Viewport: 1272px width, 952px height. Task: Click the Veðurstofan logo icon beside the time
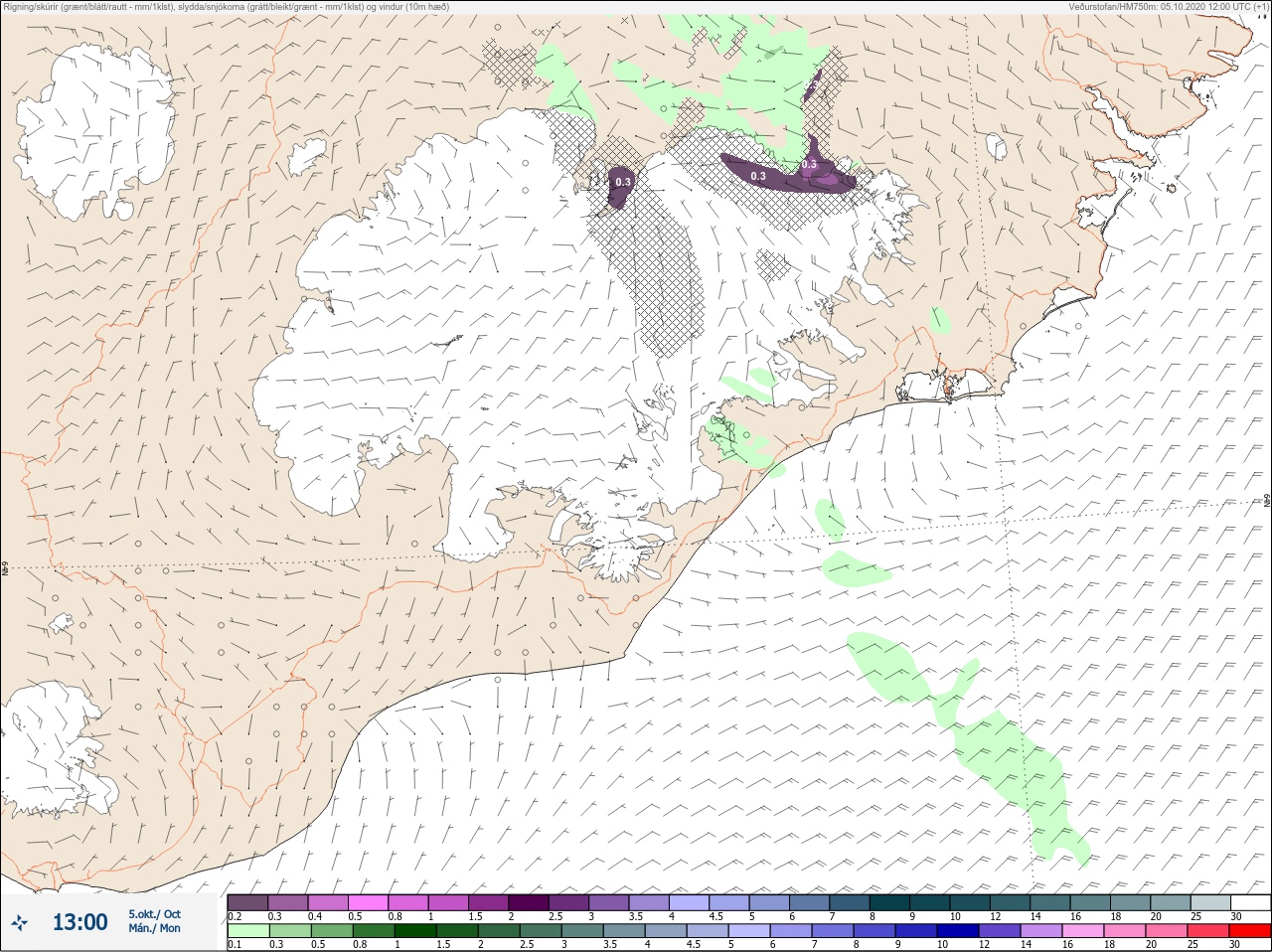(x=19, y=923)
